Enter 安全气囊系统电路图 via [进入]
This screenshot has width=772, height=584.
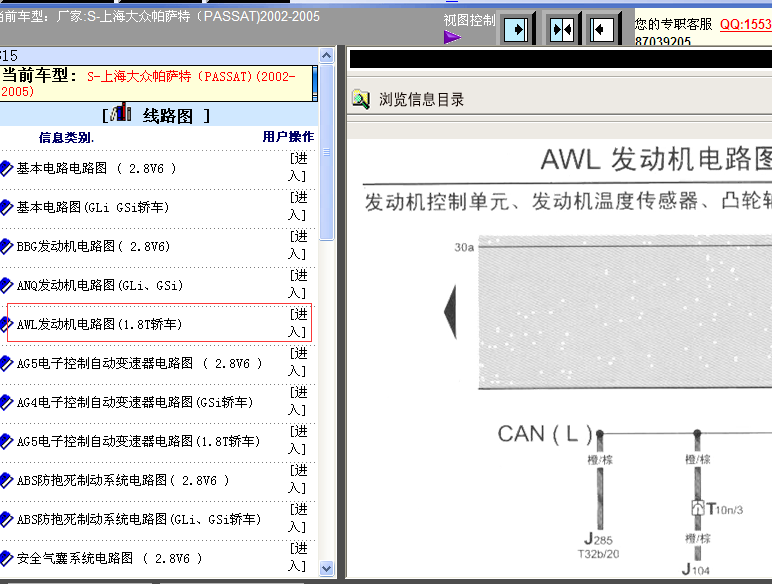pyautogui.click(x=298, y=557)
